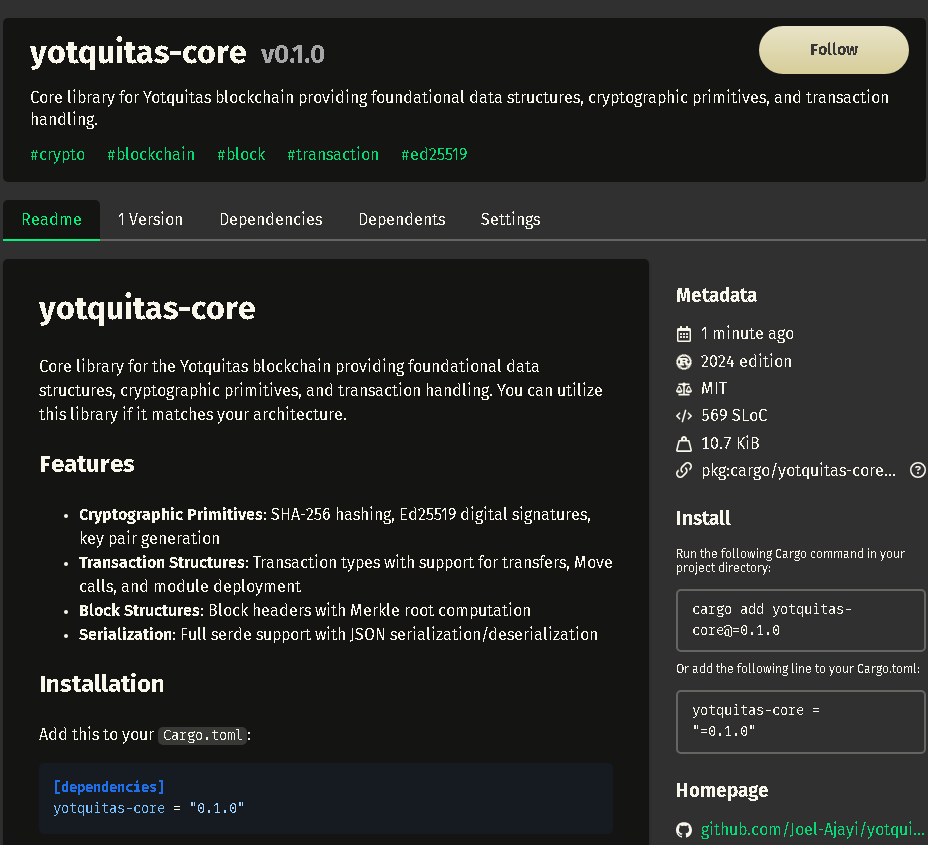928x845 pixels.
Task: Click the Rust edition icon beside 2024 edition
Action: click(x=684, y=362)
